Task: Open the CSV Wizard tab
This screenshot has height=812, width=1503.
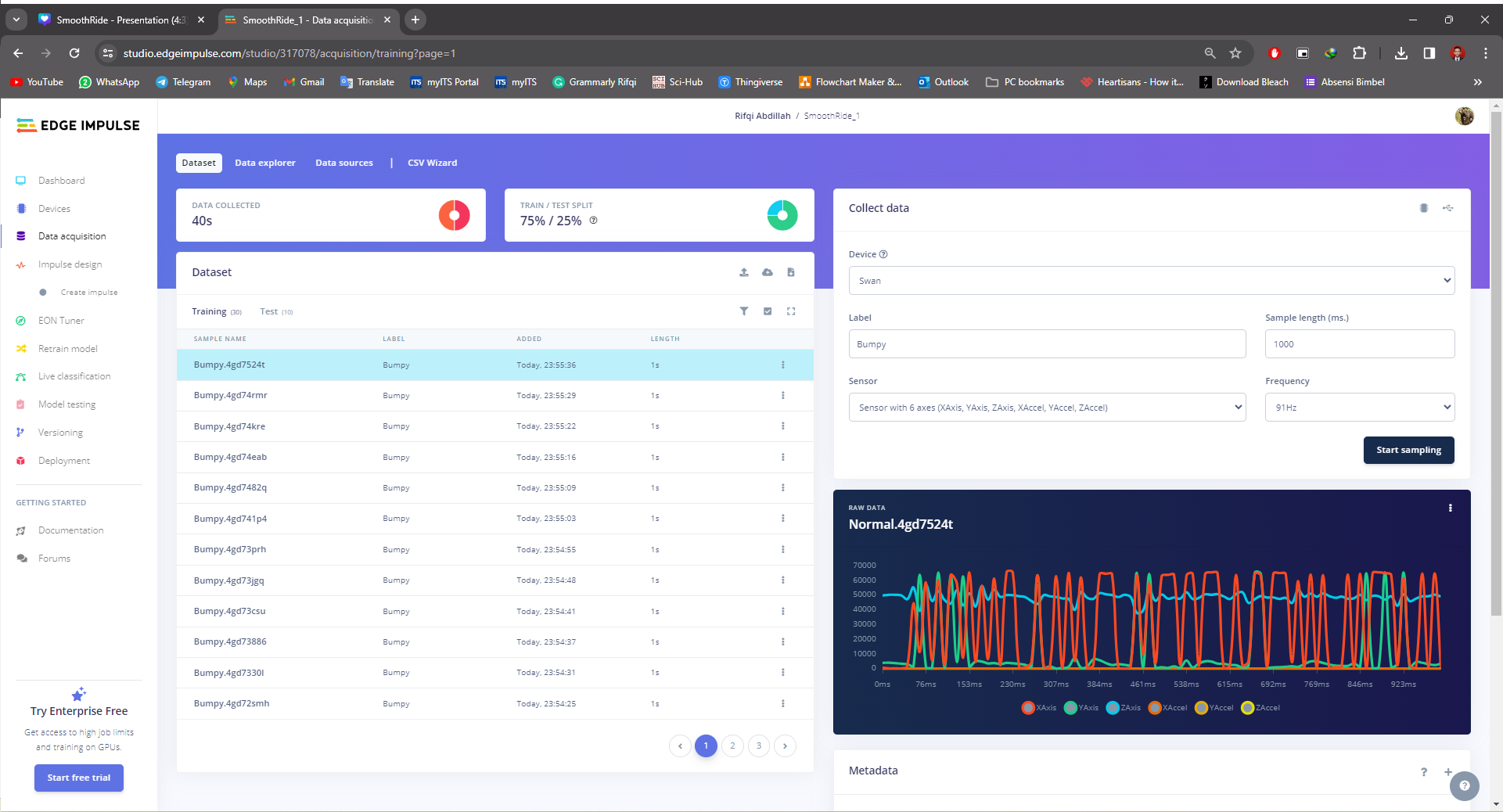Action: point(432,163)
